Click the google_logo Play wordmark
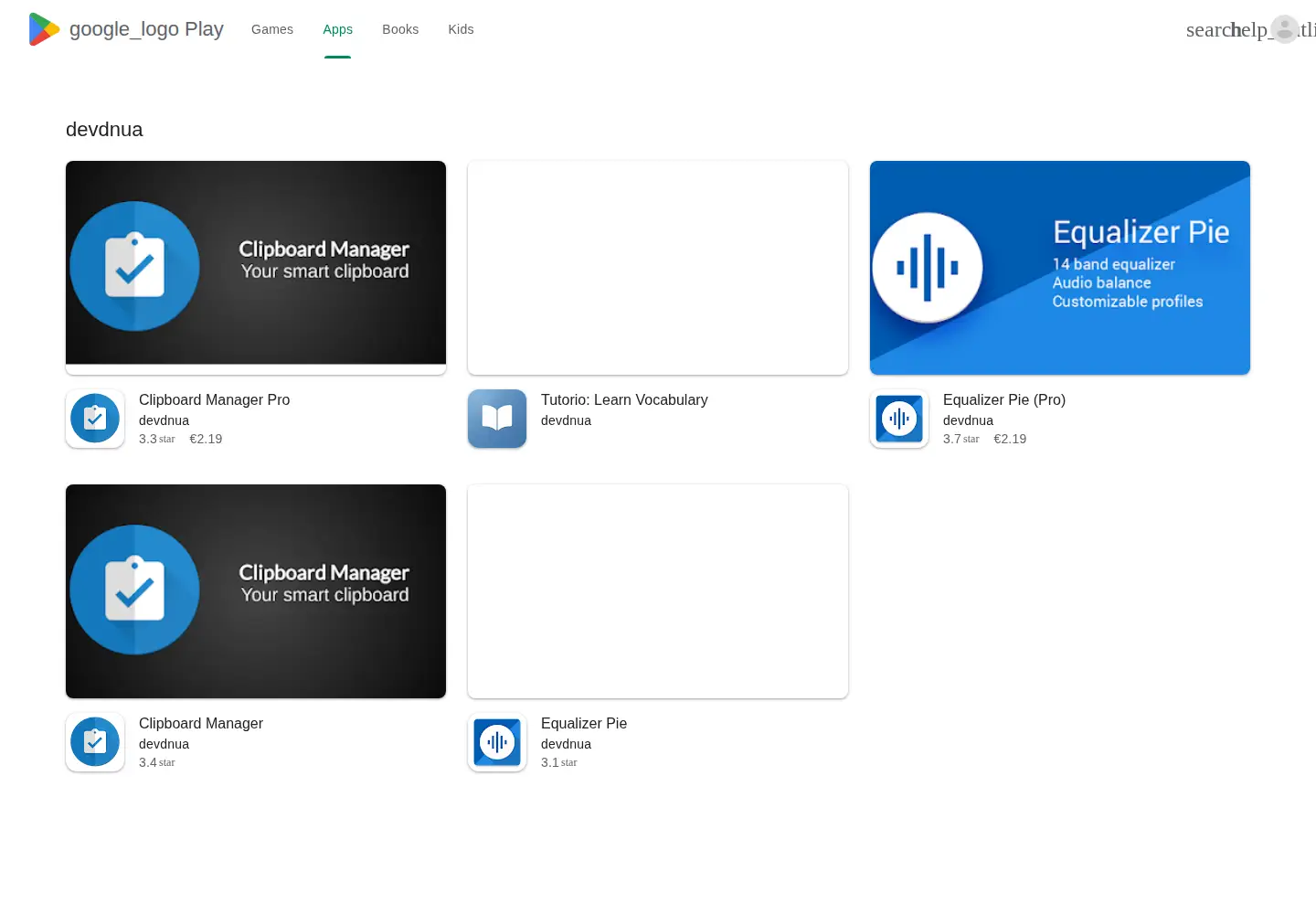Image resolution: width=1316 pixels, height=914 pixels. point(146,29)
